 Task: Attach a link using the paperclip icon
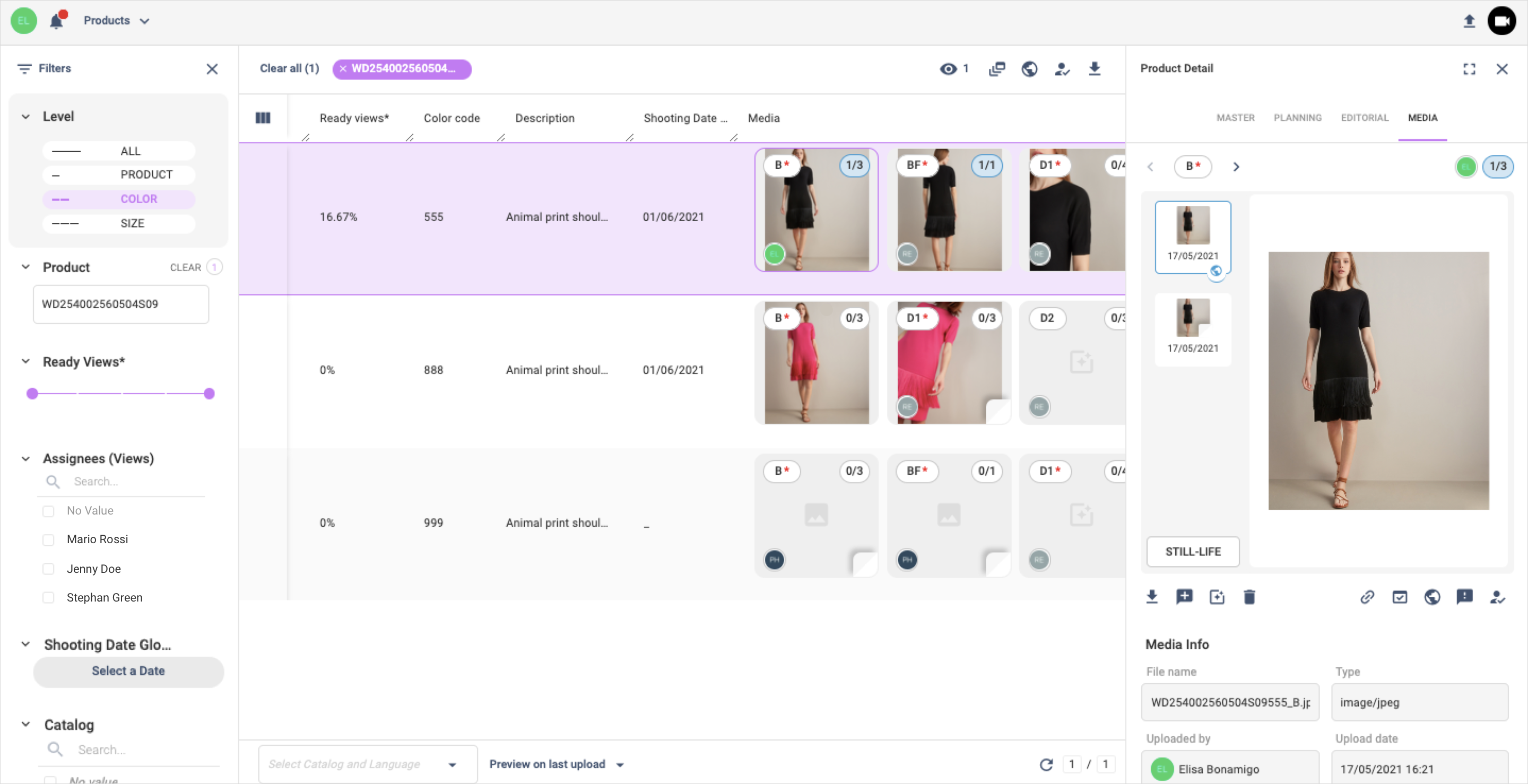(x=1367, y=597)
